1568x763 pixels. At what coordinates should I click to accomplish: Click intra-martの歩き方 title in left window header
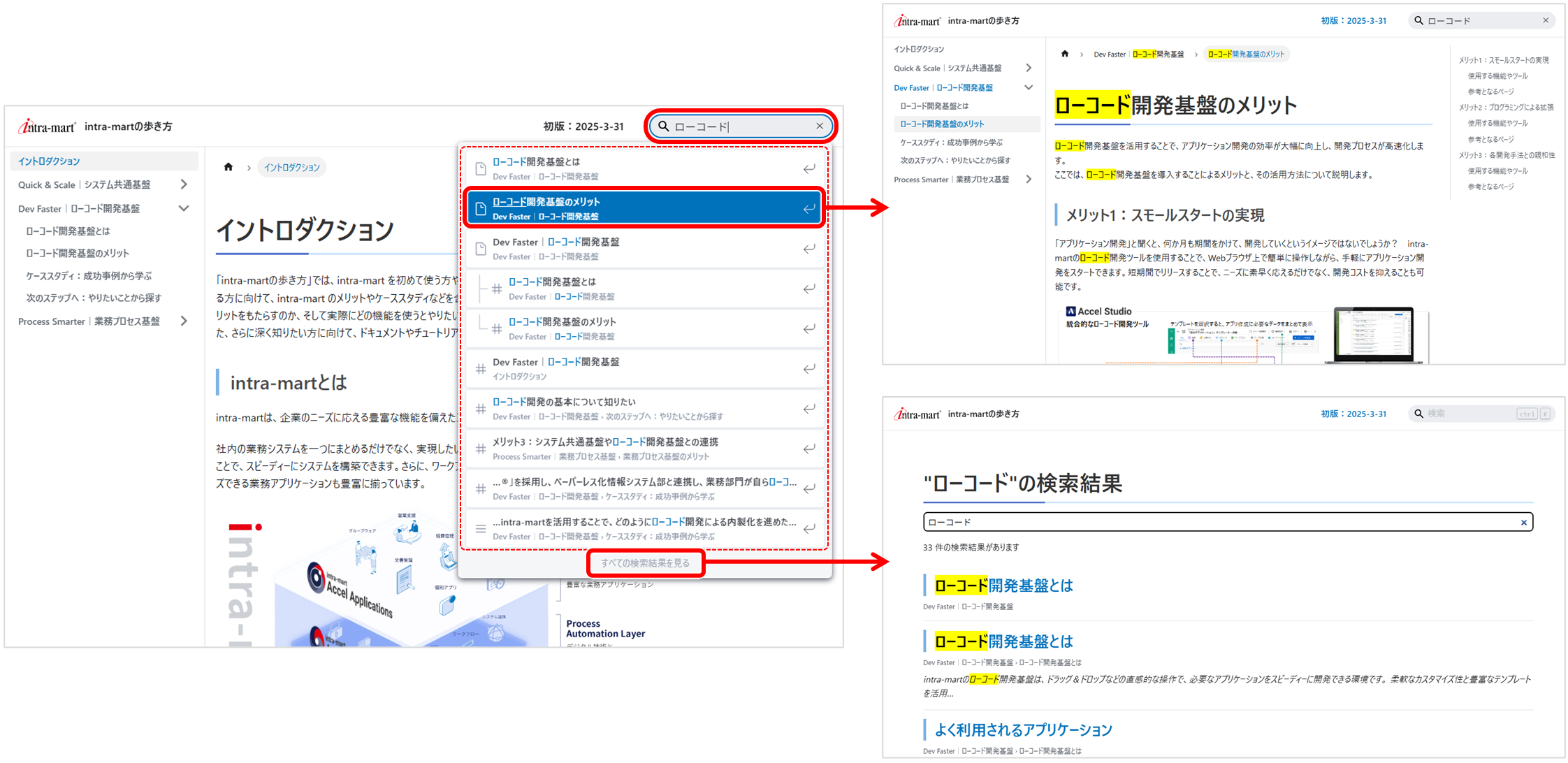129,126
